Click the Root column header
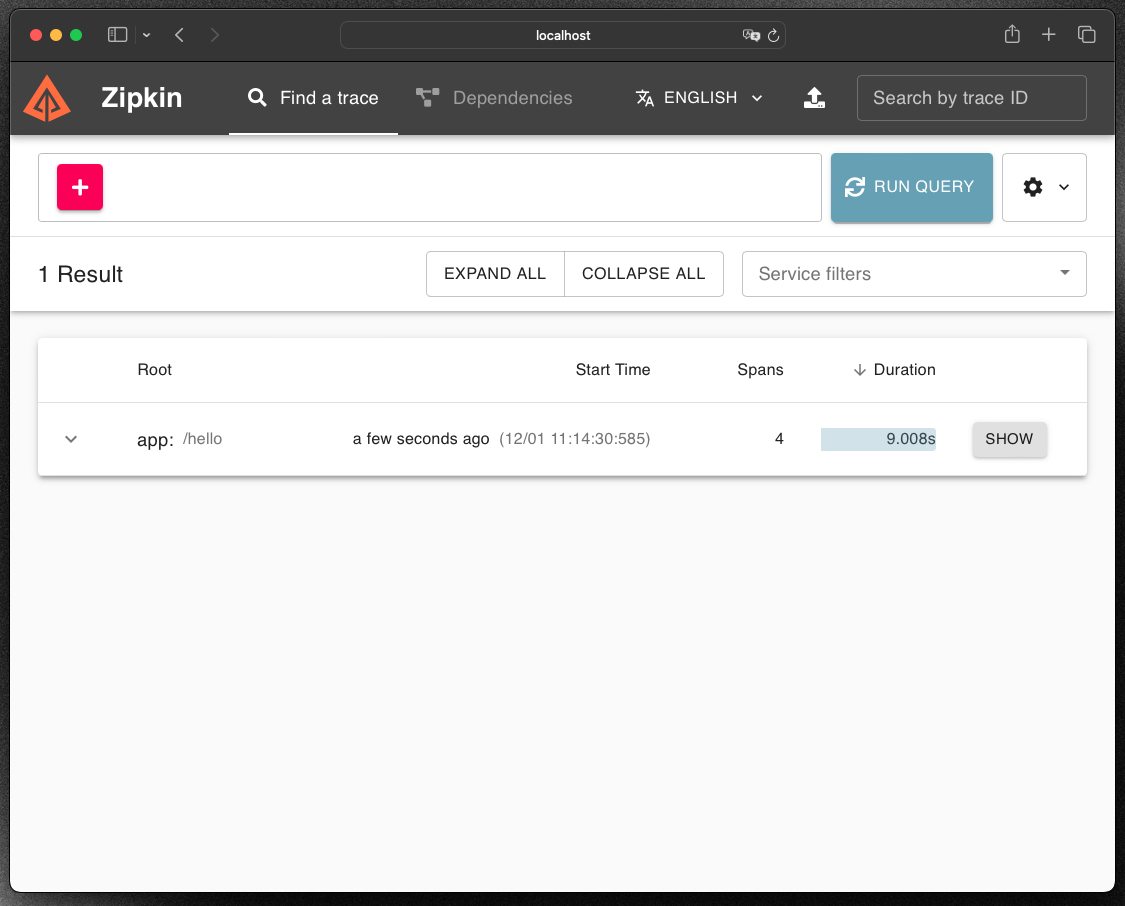 coord(154,369)
